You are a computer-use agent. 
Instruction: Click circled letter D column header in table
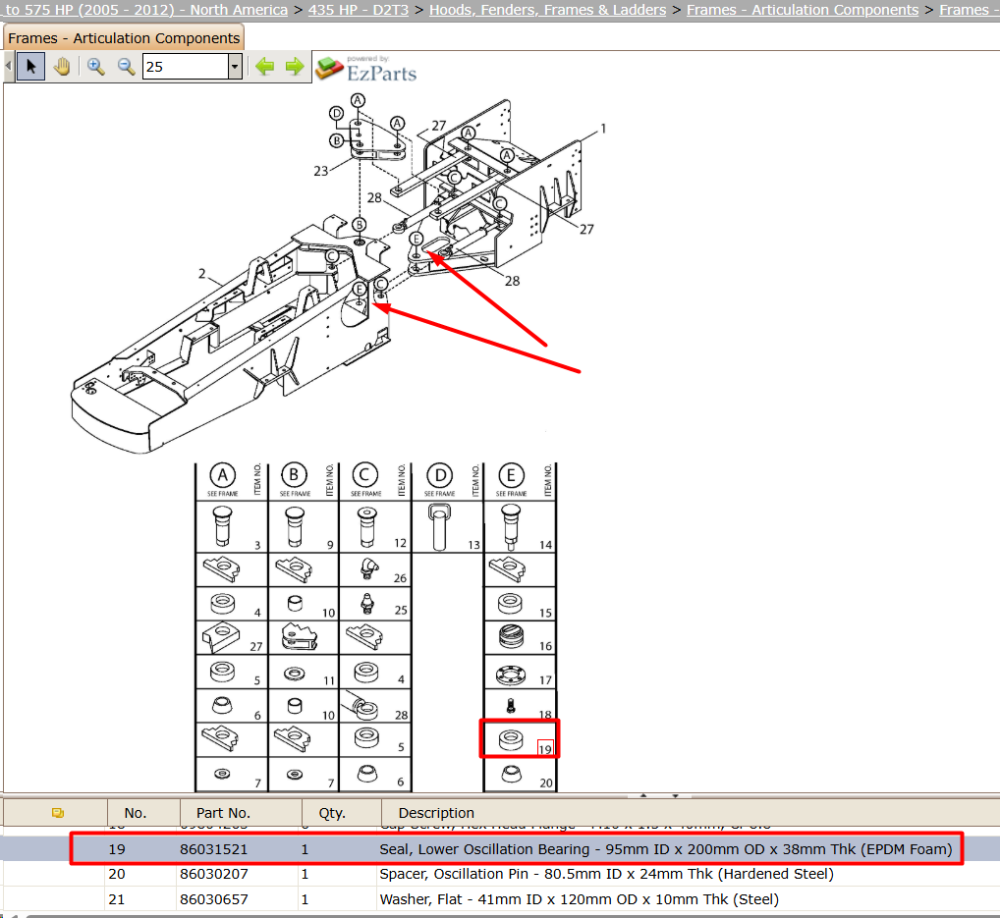pyautogui.click(x=440, y=476)
